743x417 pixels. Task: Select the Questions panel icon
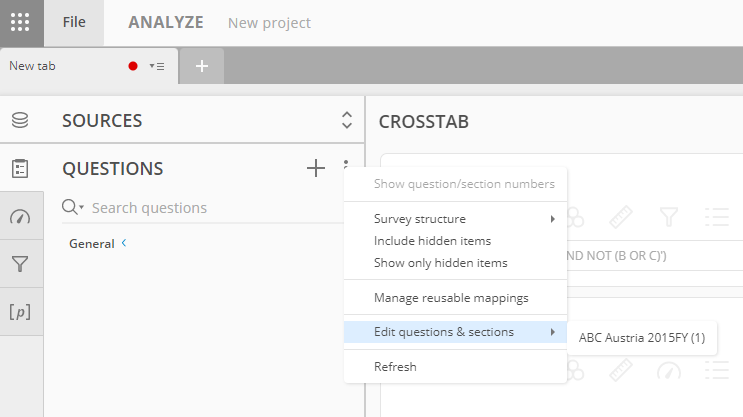[20, 169]
